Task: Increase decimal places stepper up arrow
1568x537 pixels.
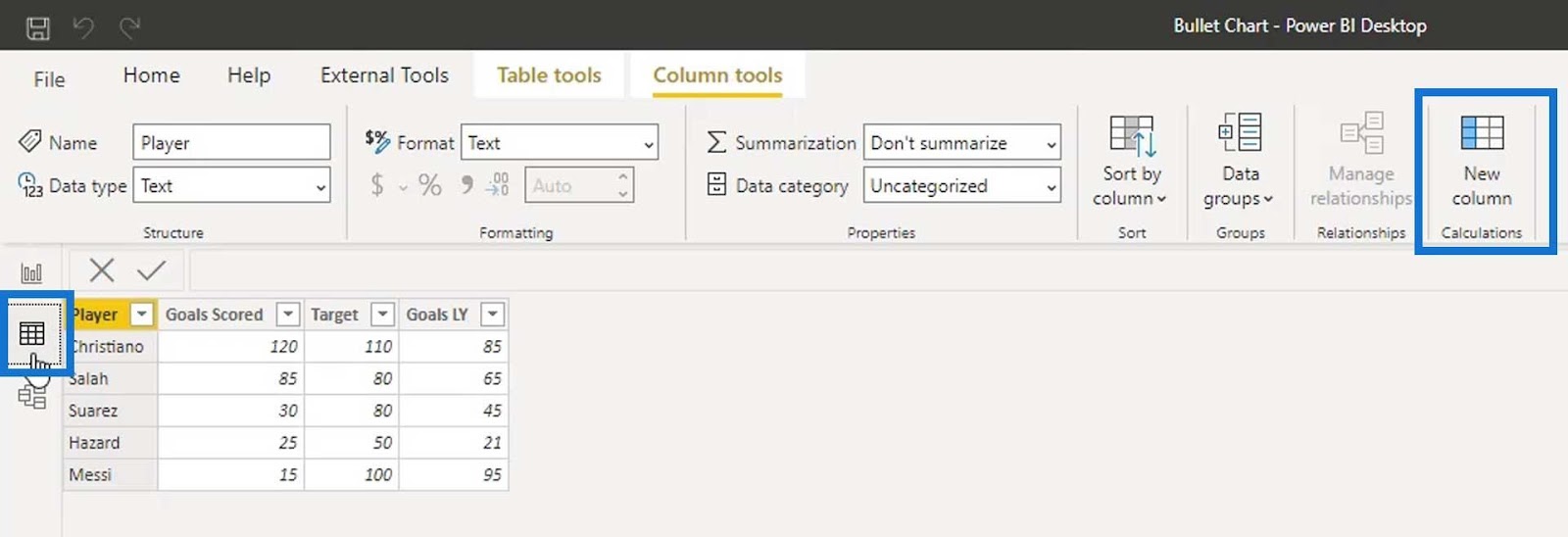Action: pyautogui.click(x=622, y=176)
